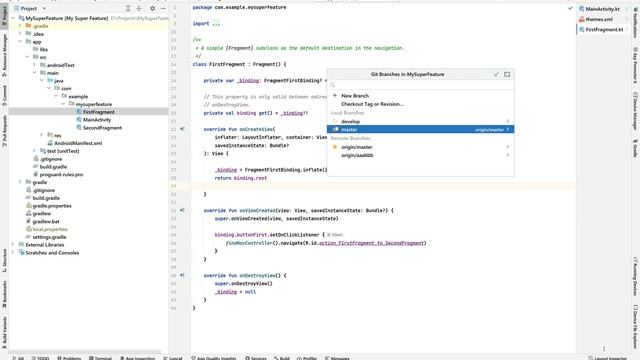Open the Profiler bottom tool window
Viewport: 640px width, 360px height.
[307, 358]
